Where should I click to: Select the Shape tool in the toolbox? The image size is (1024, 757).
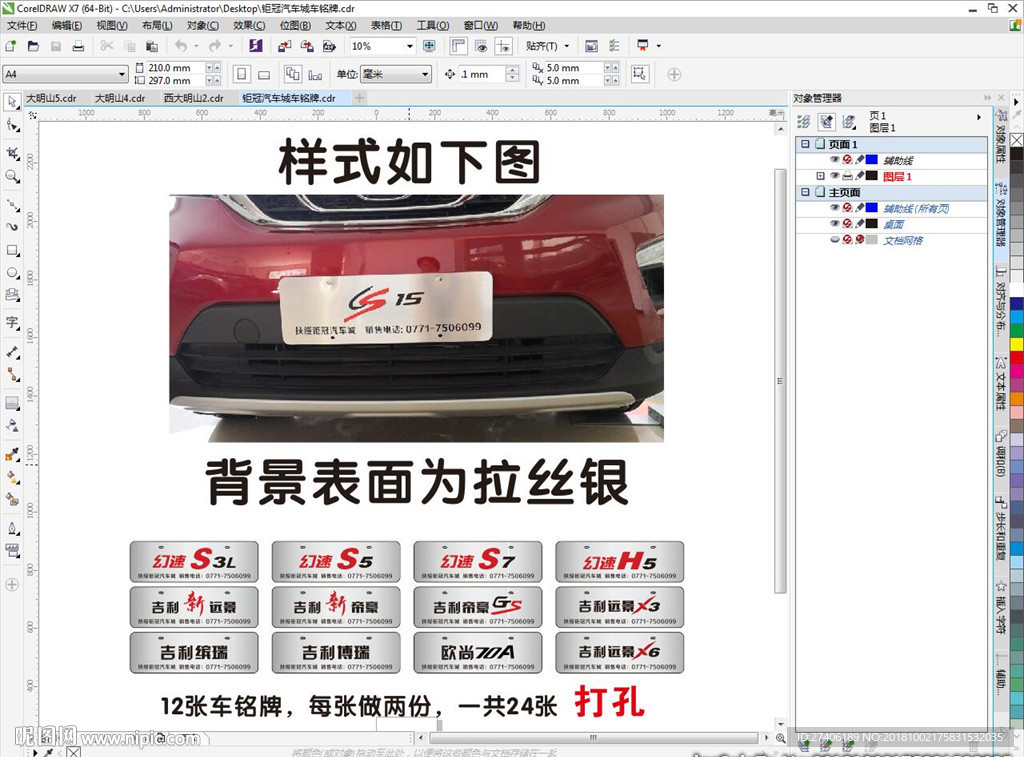tap(12, 125)
